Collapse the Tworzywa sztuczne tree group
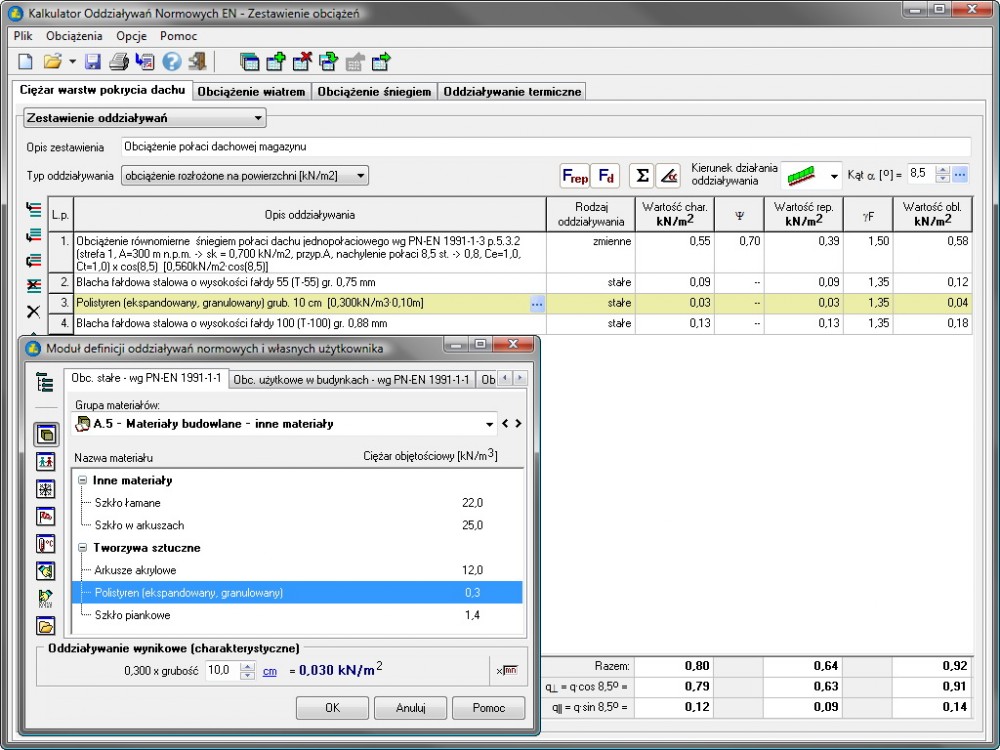1000x750 pixels. (x=82, y=548)
